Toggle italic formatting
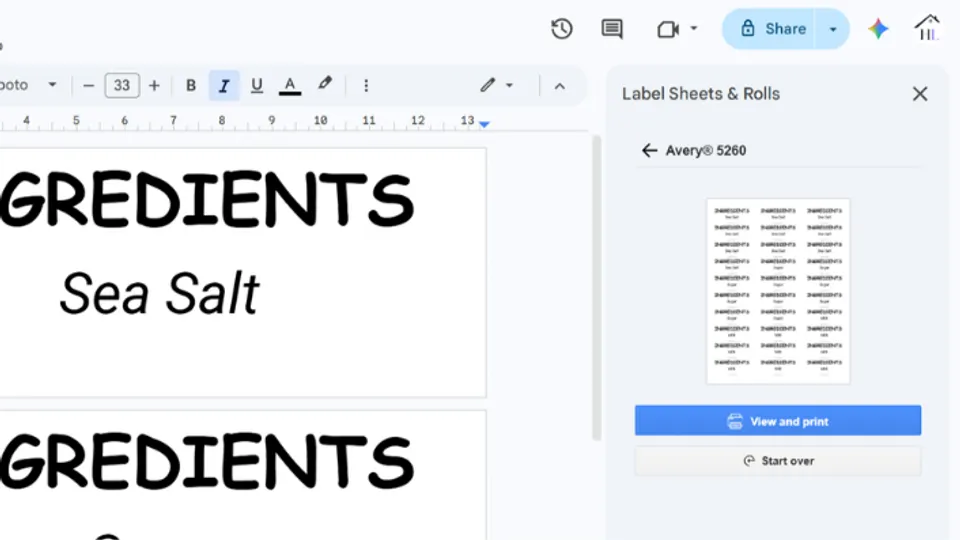The image size is (960, 540). (224, 86)
